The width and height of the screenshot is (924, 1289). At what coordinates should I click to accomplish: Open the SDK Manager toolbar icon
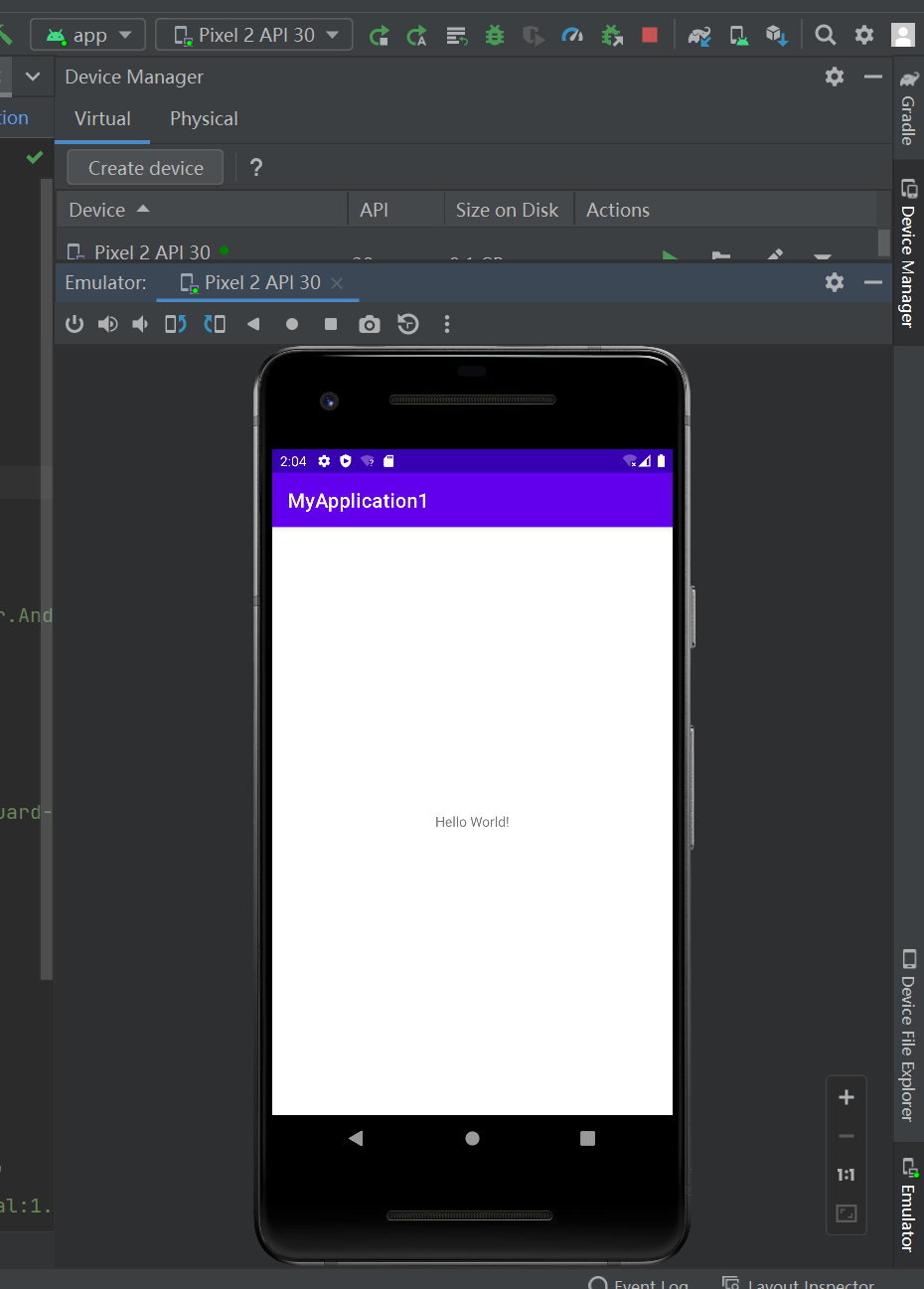point(777,36)
